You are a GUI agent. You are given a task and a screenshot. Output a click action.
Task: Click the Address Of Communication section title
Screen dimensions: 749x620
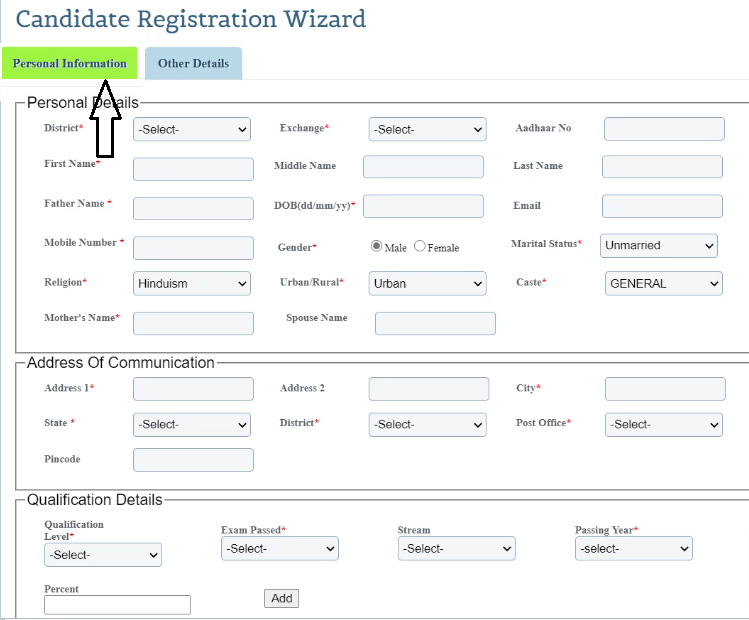(120, 363)
